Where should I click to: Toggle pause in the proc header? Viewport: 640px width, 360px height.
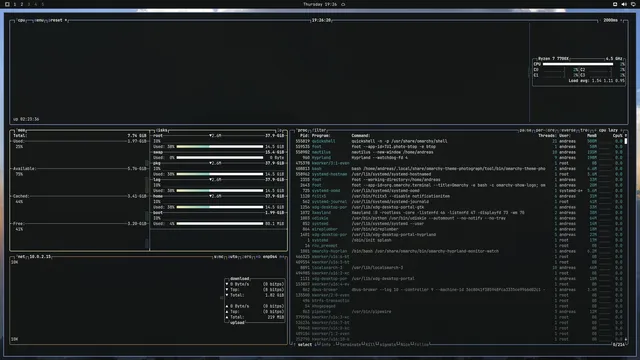pyautogui.click(x=525, y=130)
